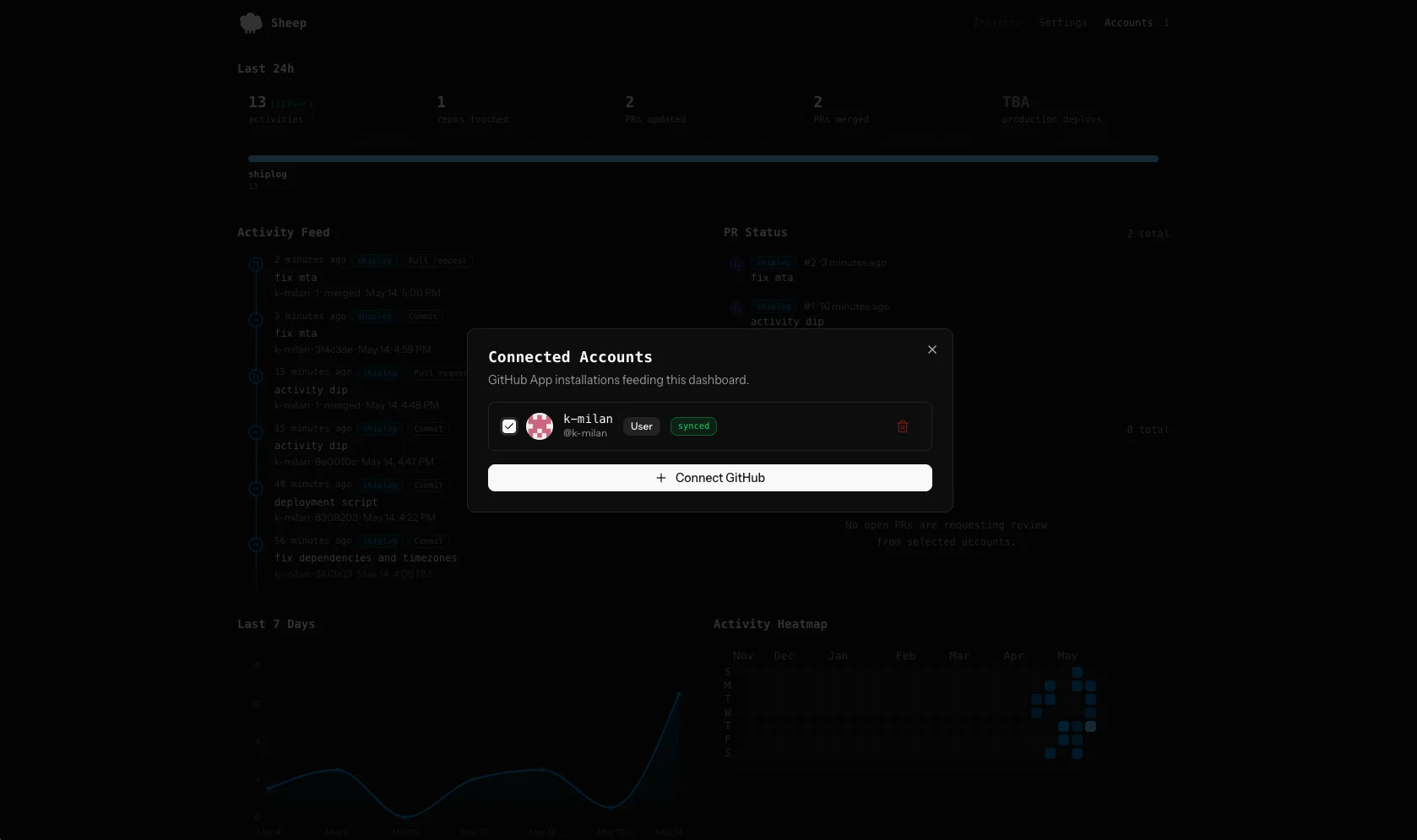1417x840 pixels.
Task: Click 'fix dependencies and timezones' feed entry
Action: 366,558
